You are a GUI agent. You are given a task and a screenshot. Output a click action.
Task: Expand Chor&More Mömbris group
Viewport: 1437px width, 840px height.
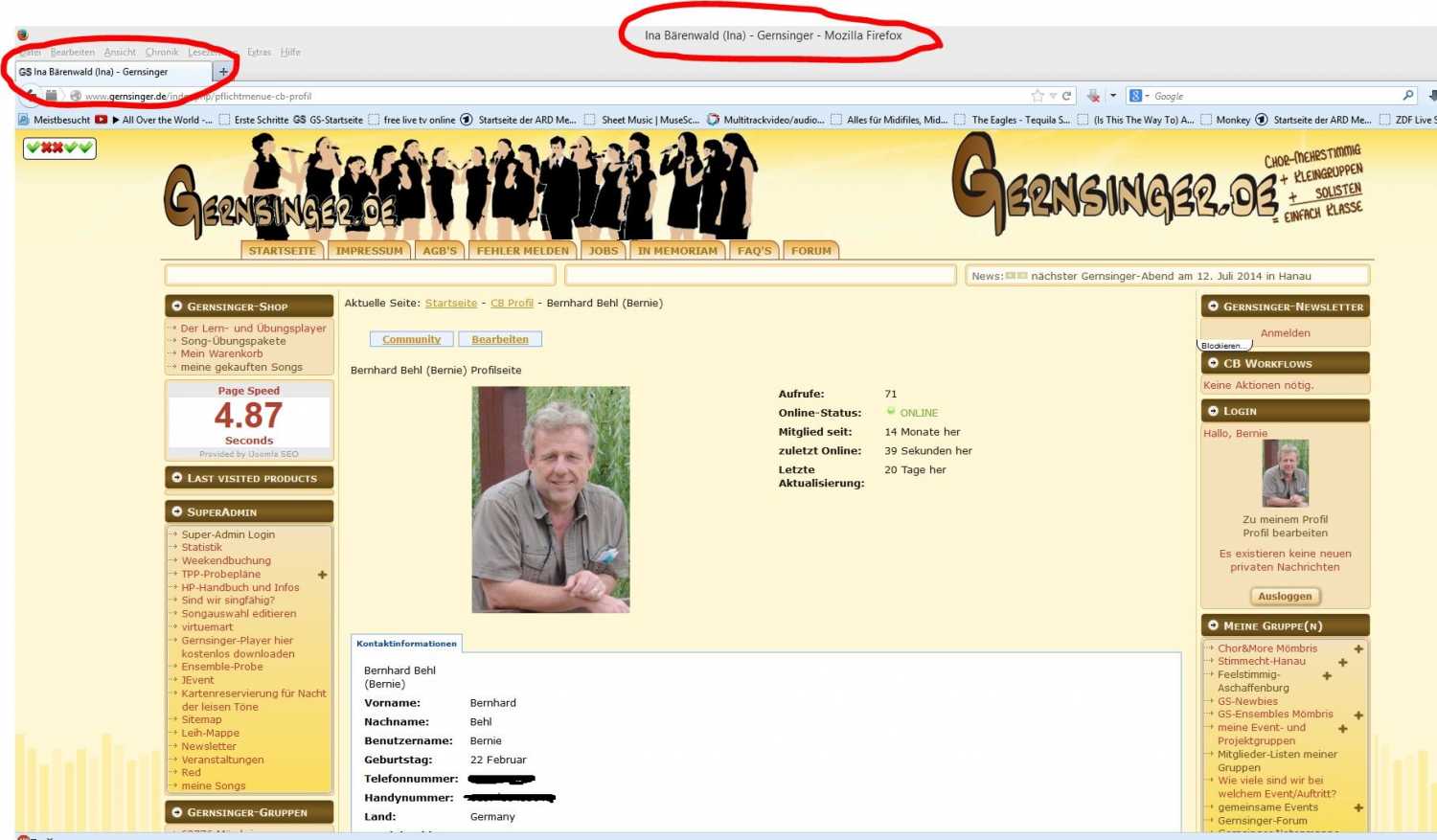1358,648
